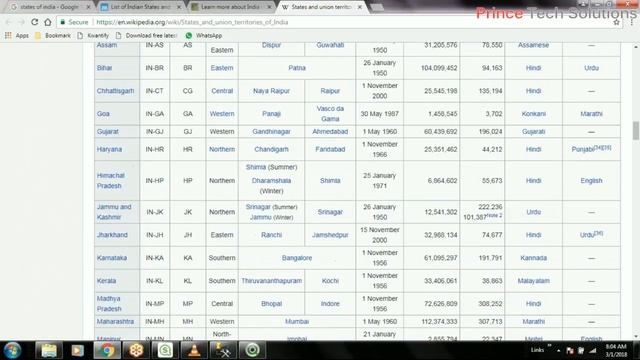The image size is (640, 360).
Task: Open the Maharashtra state link
Action: point(115,322)
